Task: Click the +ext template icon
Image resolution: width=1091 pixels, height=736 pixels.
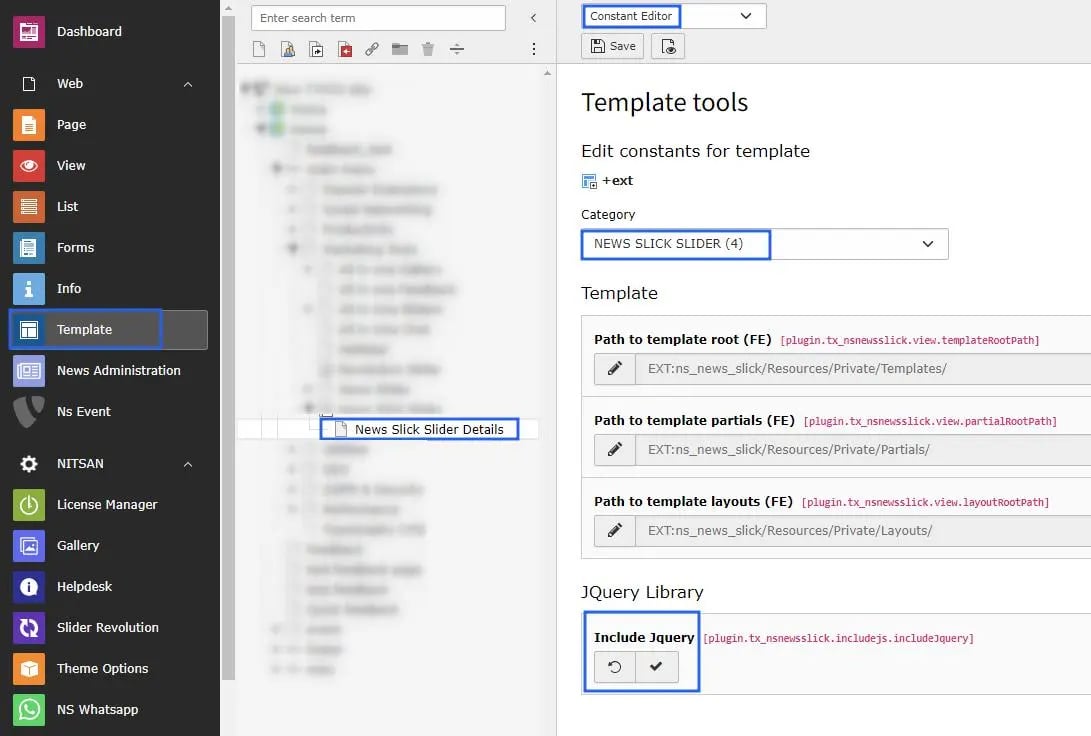Action: point(589,182)
